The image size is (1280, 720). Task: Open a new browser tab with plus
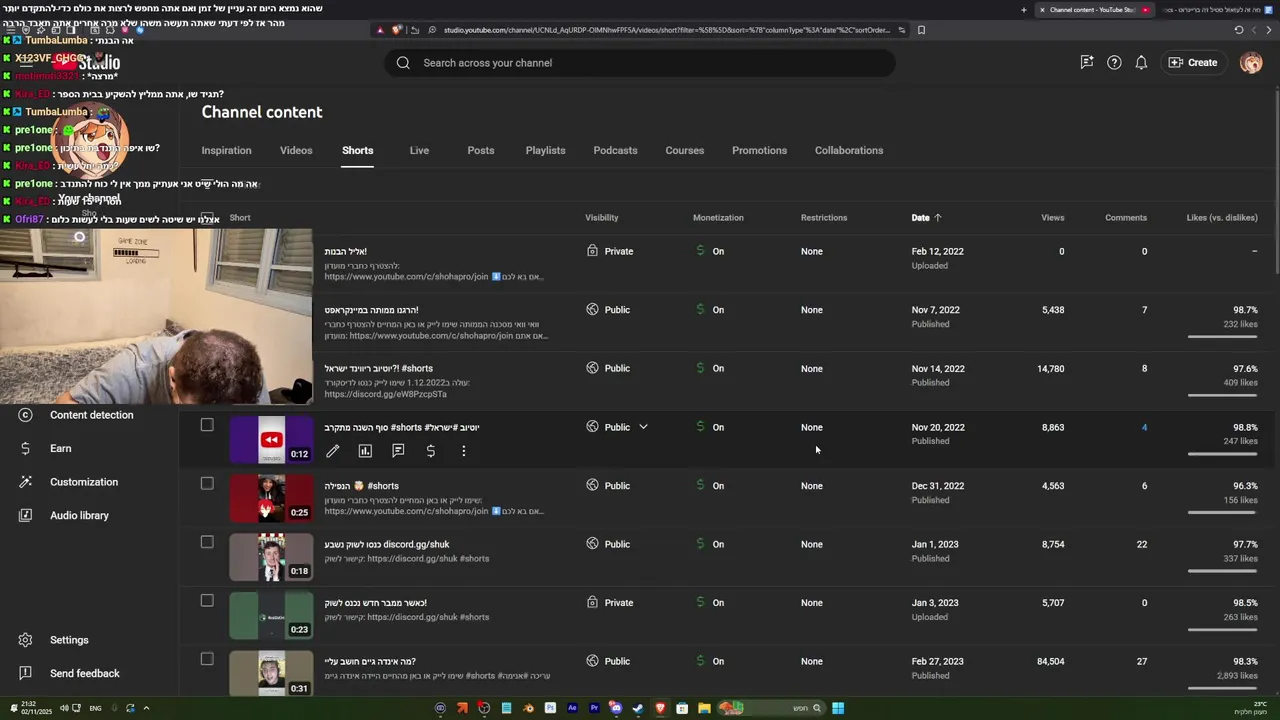[1023, 10]
